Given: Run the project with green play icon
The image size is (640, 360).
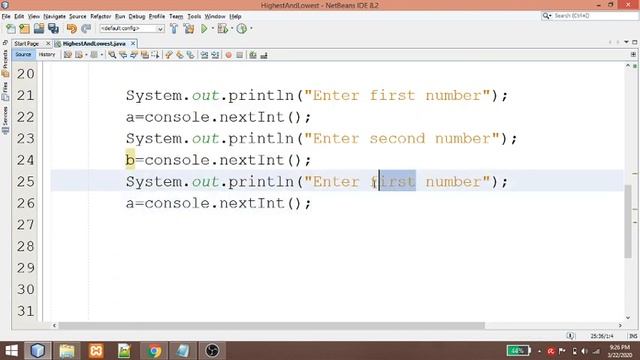Looking at the screenshot, I should click(204, 29).
